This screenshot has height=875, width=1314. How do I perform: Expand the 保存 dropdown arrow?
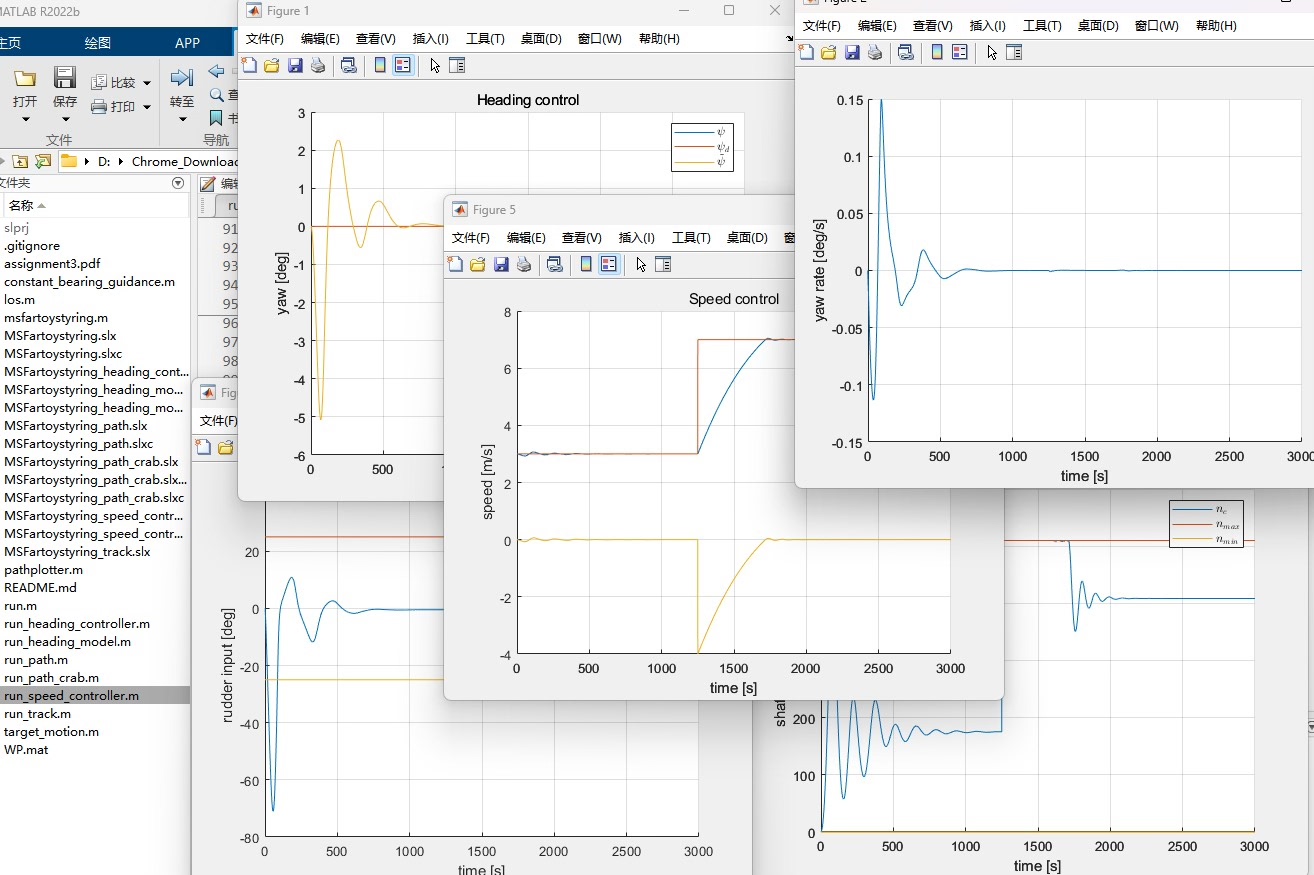point(65,119)
